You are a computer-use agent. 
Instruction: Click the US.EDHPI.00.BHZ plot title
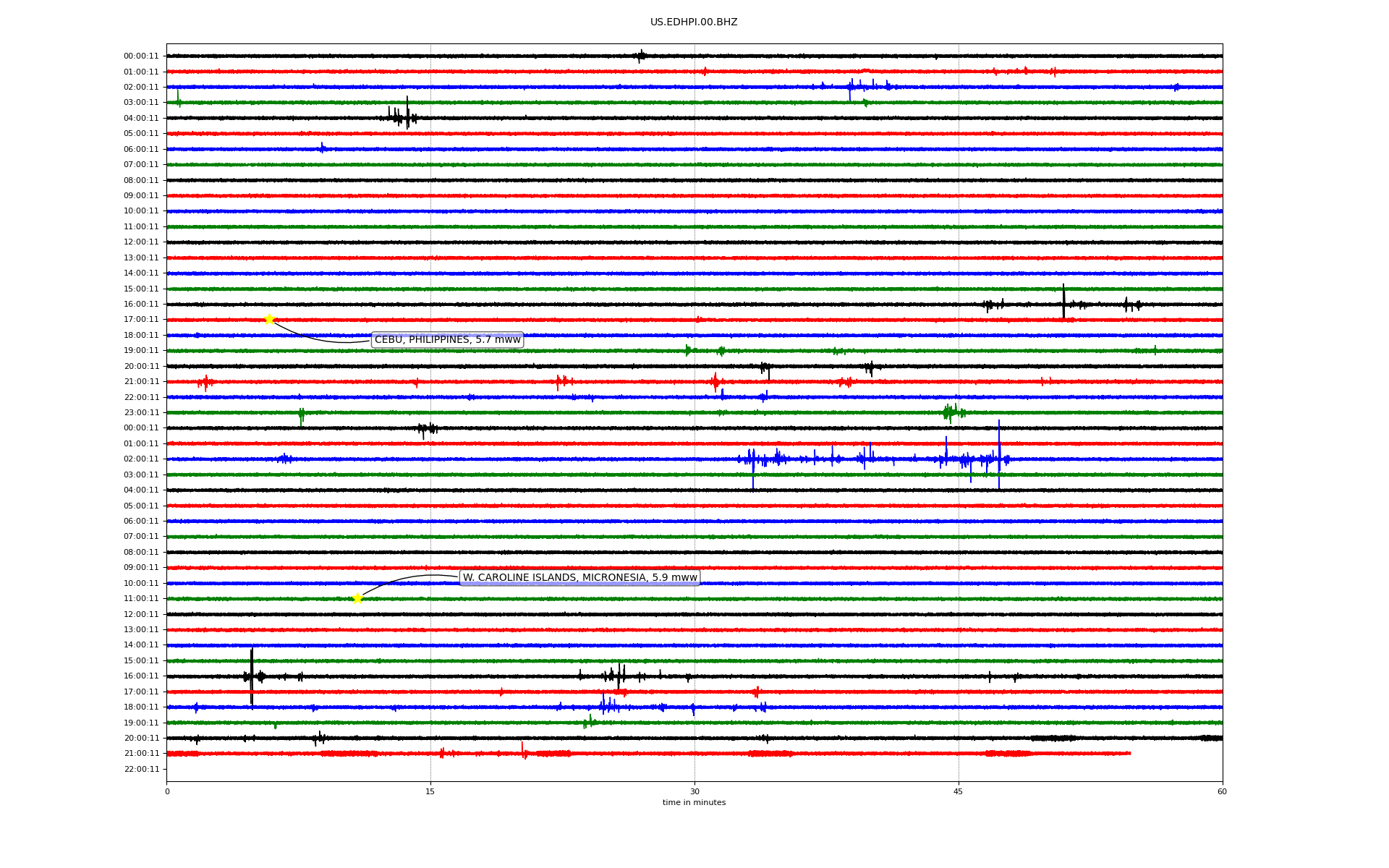pos(693,22)
